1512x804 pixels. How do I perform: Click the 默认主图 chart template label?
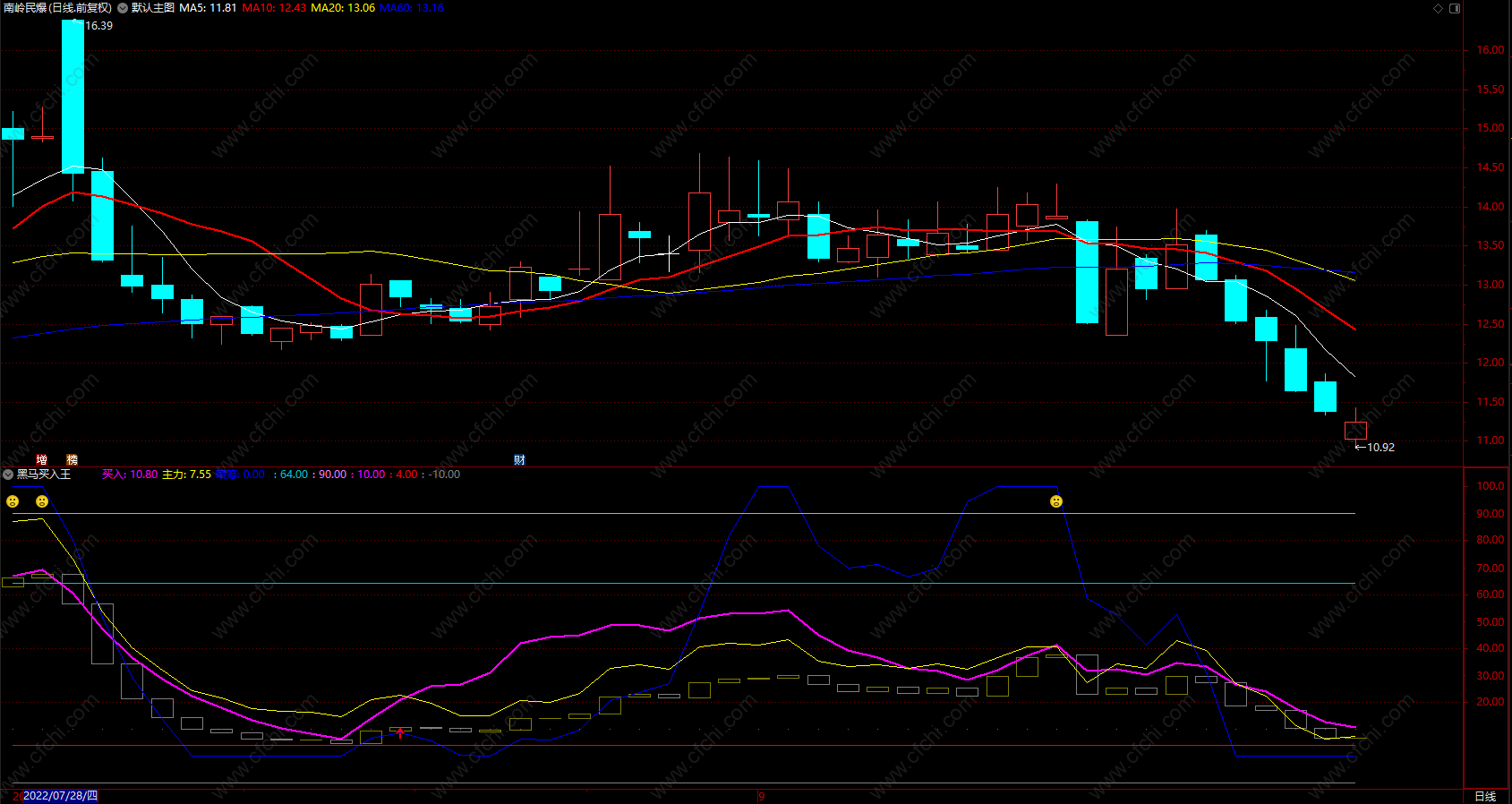tap(152, 8)
